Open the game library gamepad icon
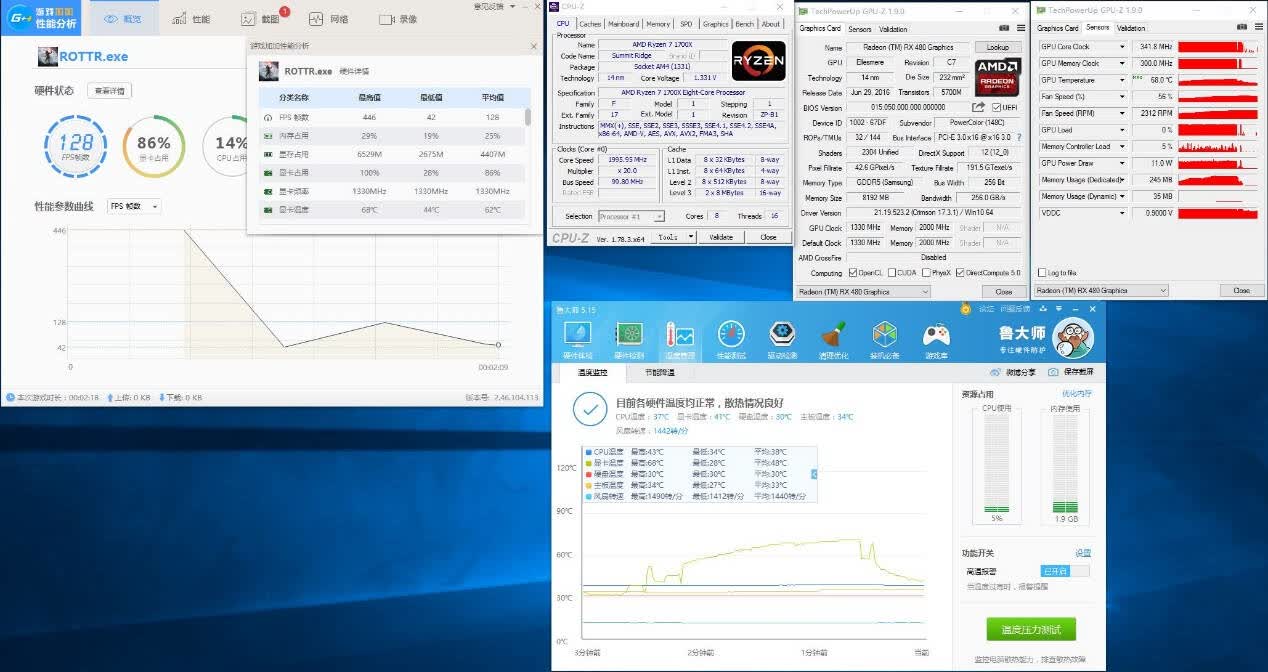The image size is (1268, 672). 936,339
